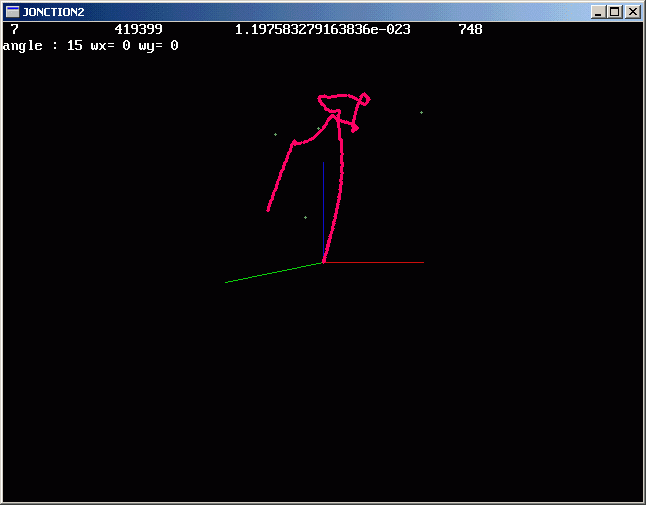Click the number 748 in the top row
This screenshot has height=505, width=646.
point(470,30)
